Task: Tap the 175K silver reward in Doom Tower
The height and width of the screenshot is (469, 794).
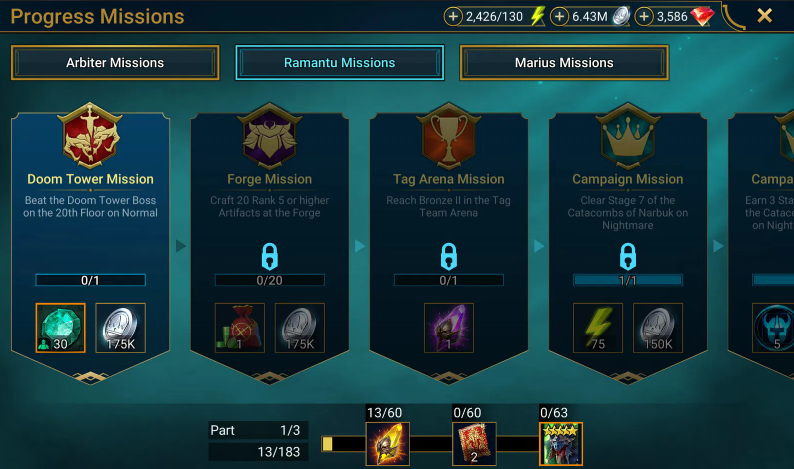Action: 121,328
